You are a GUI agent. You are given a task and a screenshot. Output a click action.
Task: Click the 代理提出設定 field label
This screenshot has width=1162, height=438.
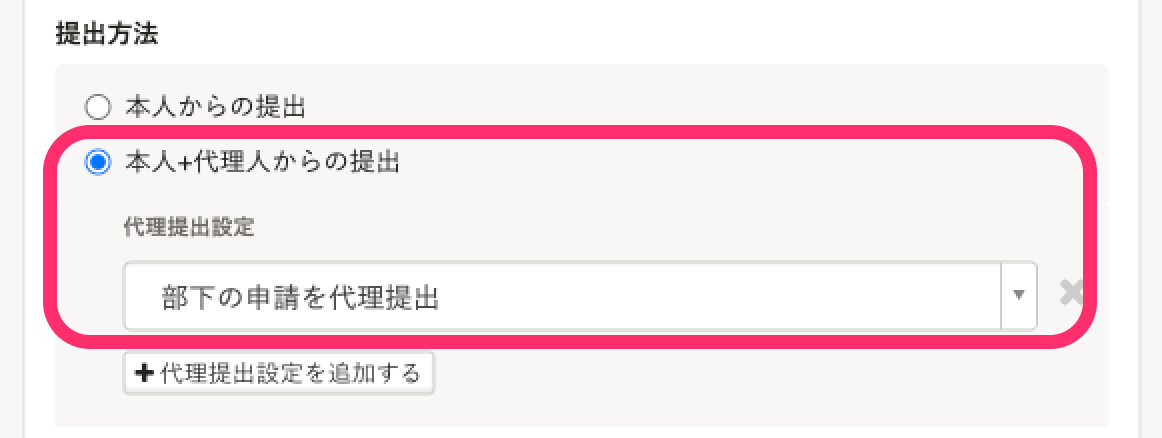pos(188,228)
